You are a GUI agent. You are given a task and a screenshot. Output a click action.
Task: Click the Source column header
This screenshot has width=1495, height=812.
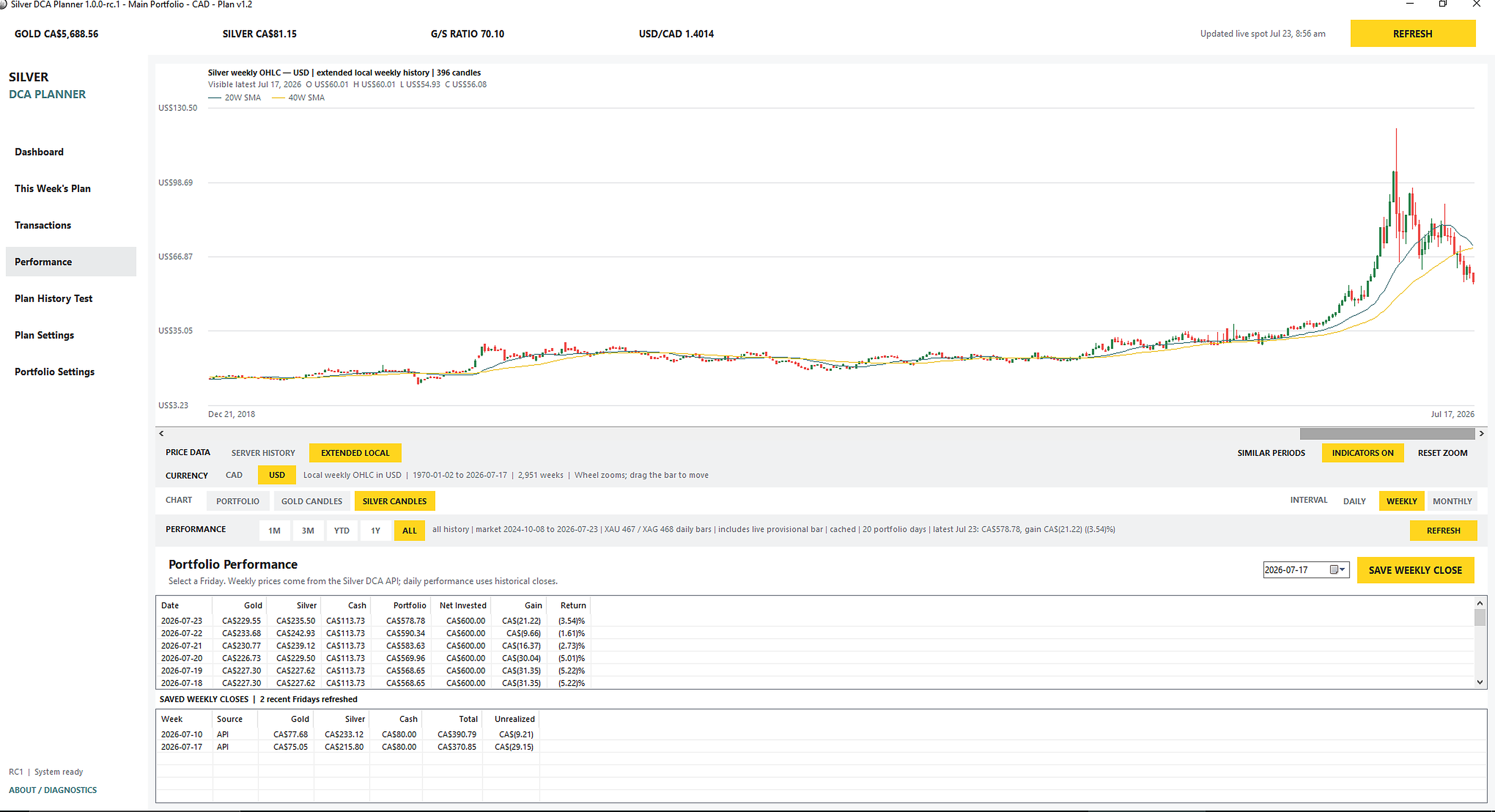tap(235, 719)
